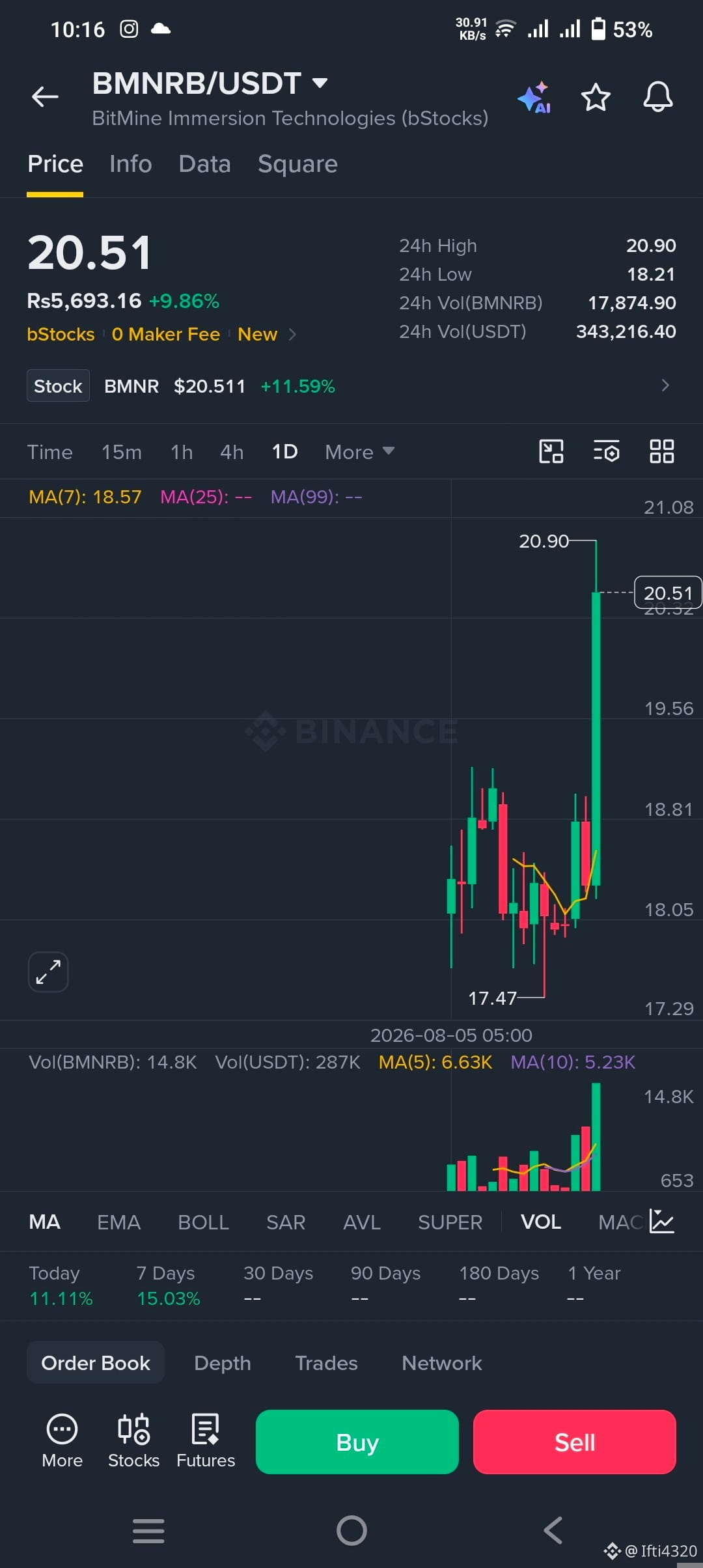Open BMNRB/USDT pair selector dropdown
Image resolution: width=703 pixels, height=1568 pixels.
tap(210, 83)
